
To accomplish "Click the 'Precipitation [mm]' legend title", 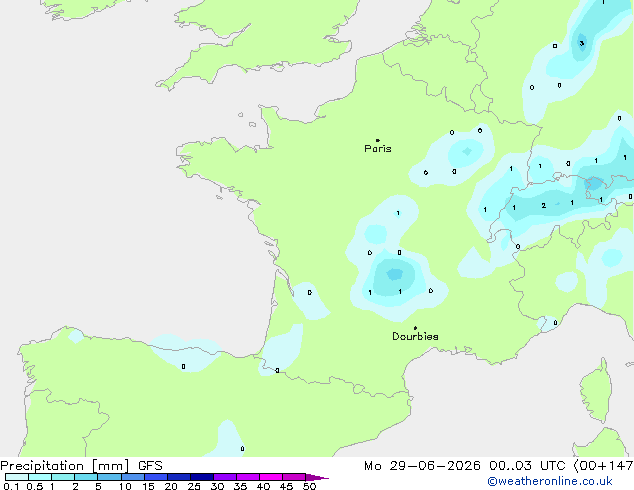I will (65, 466).
